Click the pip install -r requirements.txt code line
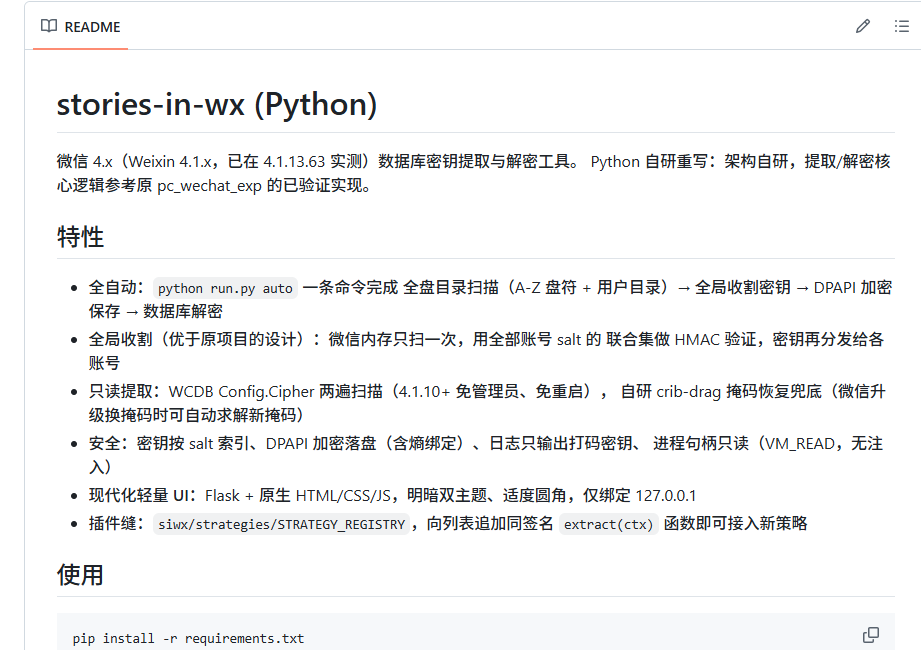Viewport: 921px width, 650px height. 189,638
